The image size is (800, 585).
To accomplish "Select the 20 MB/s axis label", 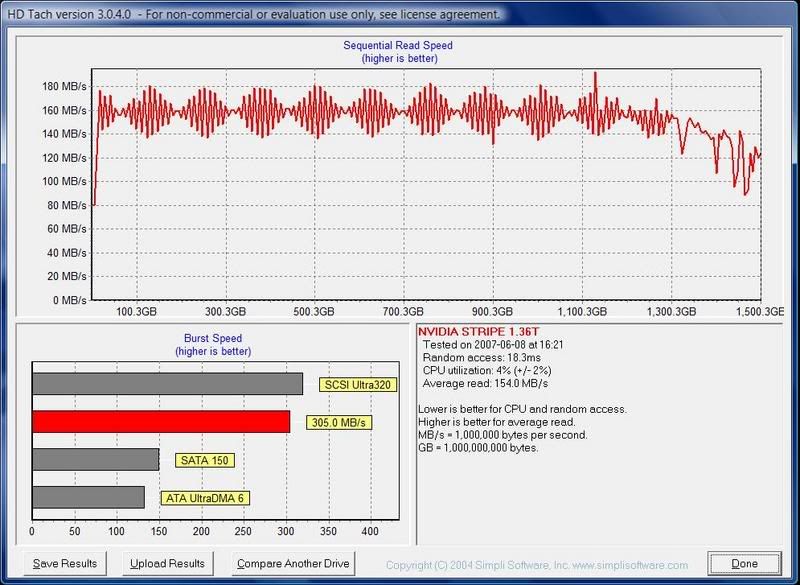I will [67, 276].
